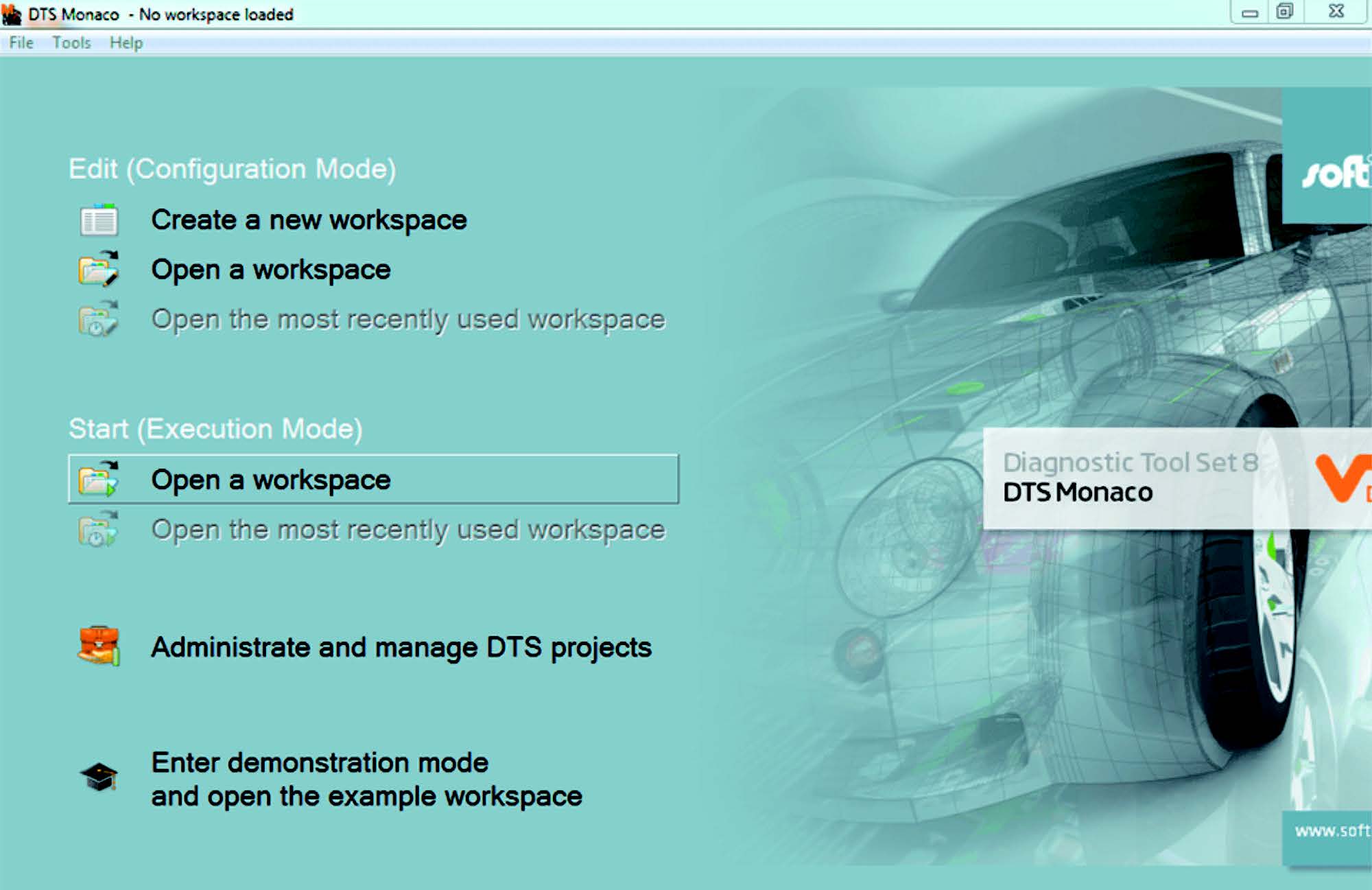Click the Configuration Mode open workspace folder icon
Viewport: 1372px width, 890px height.
[x=99, y=268]
